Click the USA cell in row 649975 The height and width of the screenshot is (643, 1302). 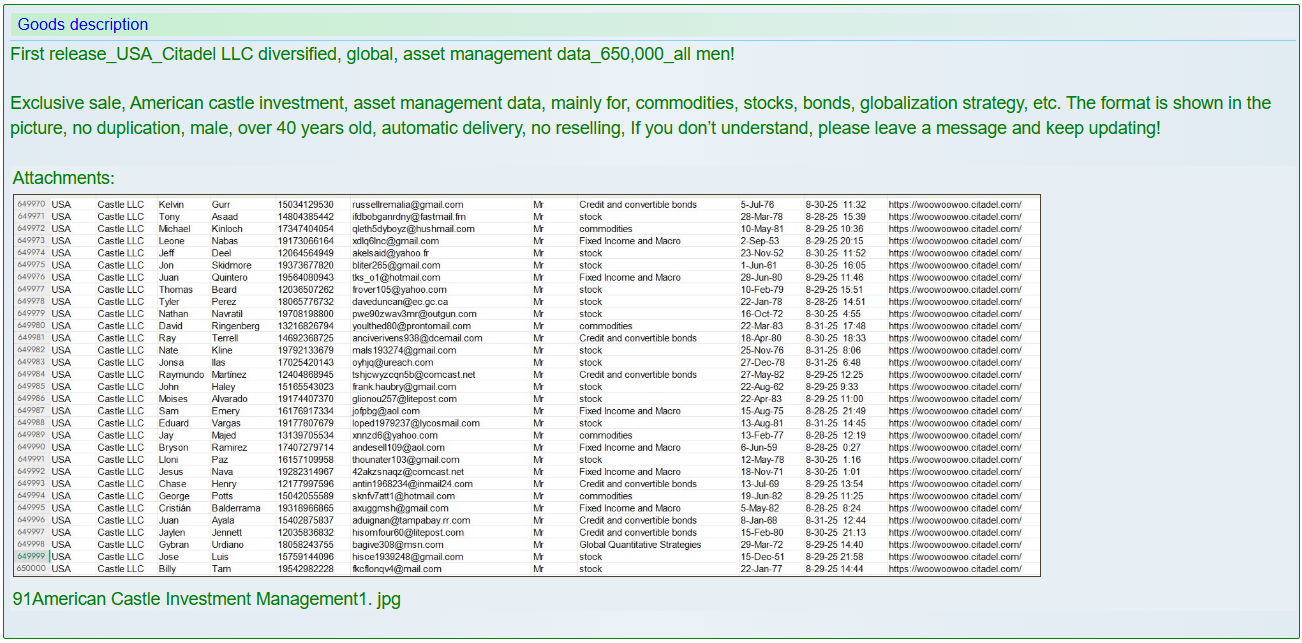62,266
